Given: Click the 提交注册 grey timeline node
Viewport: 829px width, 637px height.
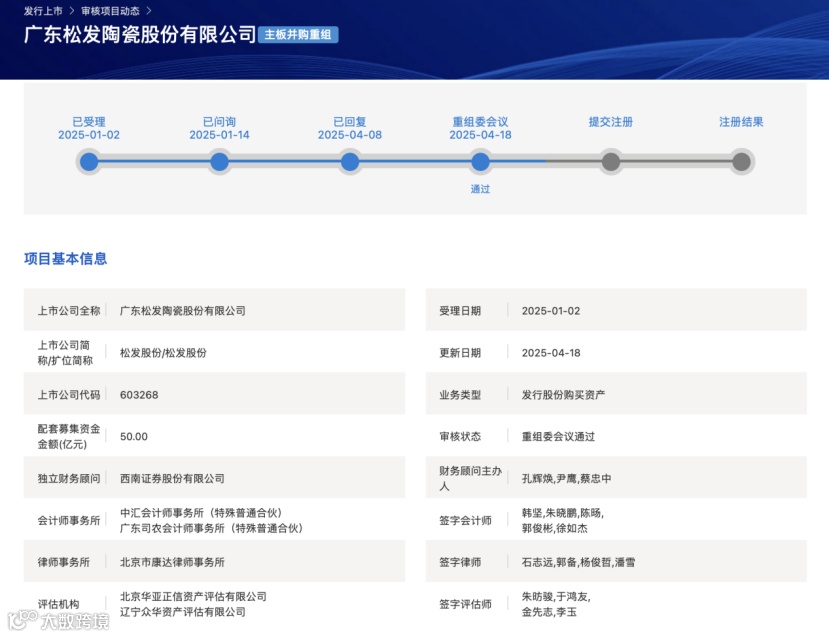Looking at the screenshot, I should tap(611, 162).
